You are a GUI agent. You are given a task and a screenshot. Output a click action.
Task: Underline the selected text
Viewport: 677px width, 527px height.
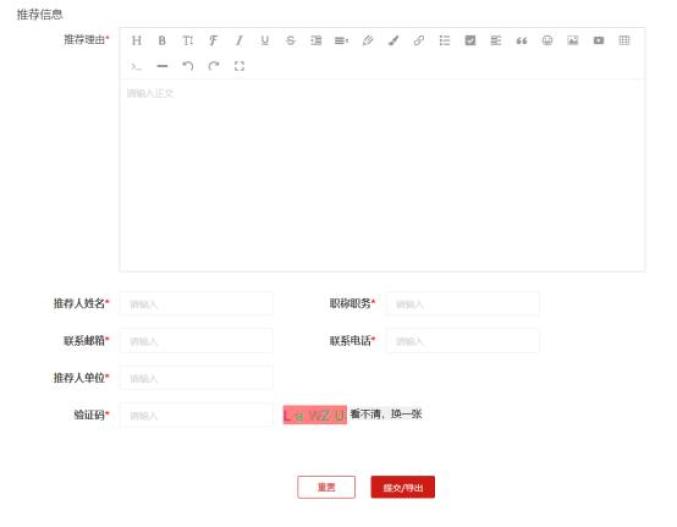click(x=265, y=41)
